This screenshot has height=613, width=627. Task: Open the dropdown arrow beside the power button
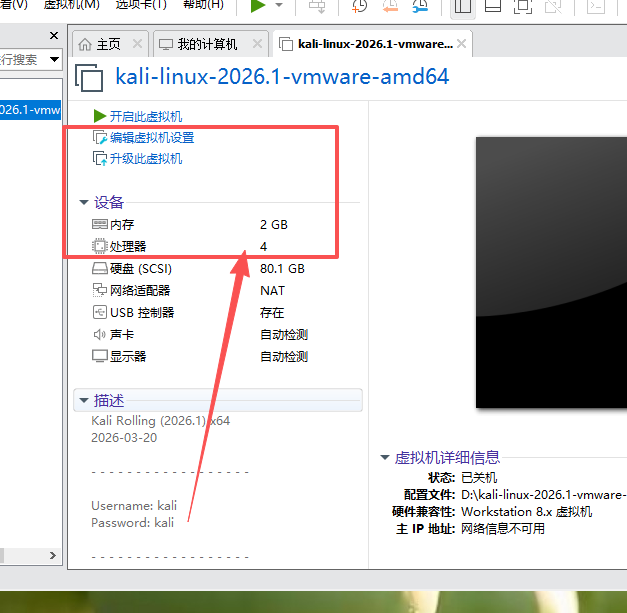(279, 6)
